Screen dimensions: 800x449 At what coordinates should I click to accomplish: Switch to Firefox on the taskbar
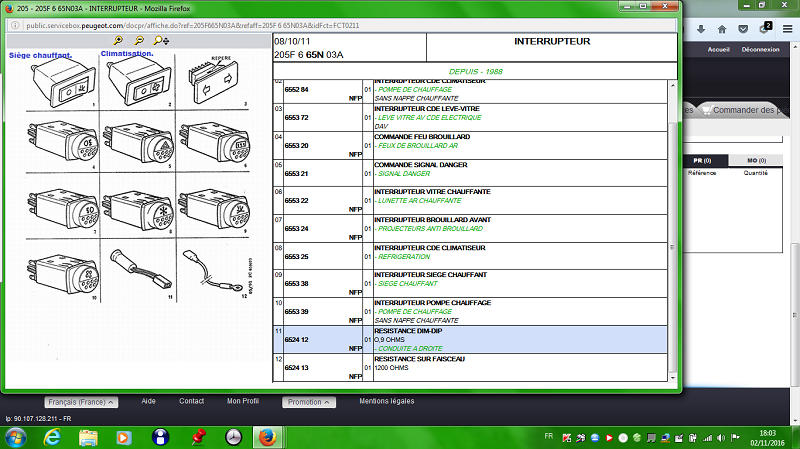267,437
